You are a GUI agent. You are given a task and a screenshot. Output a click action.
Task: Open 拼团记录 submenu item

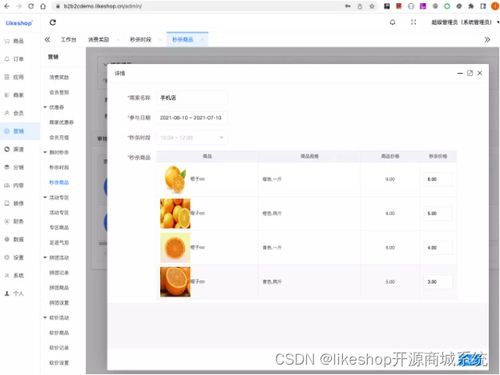(59, 272)
